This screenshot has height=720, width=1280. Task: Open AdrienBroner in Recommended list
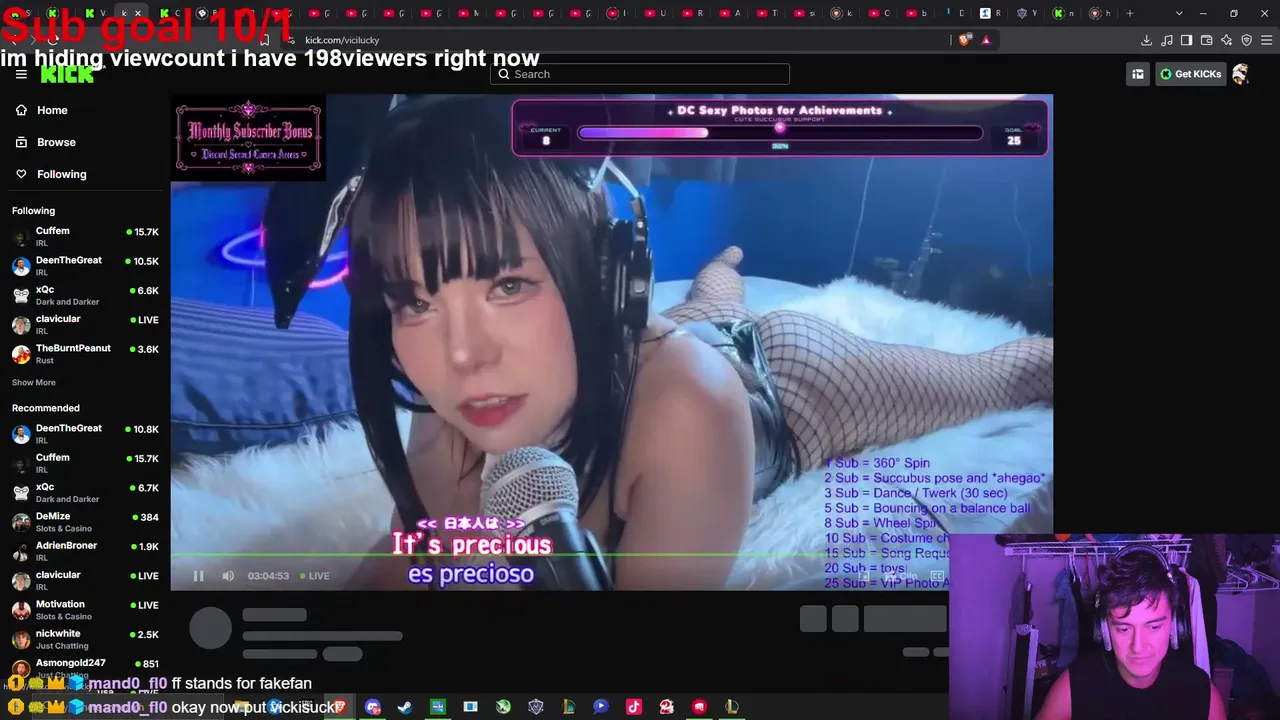click(85, 552)
